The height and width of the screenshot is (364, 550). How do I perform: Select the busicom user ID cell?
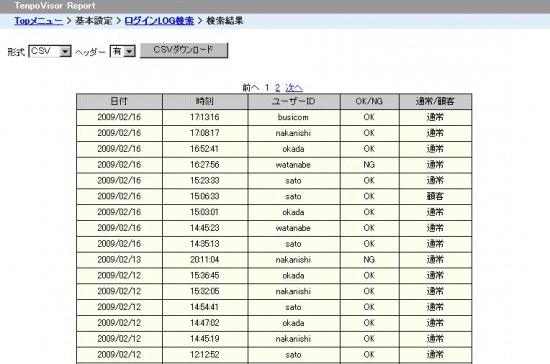[294, 117]
